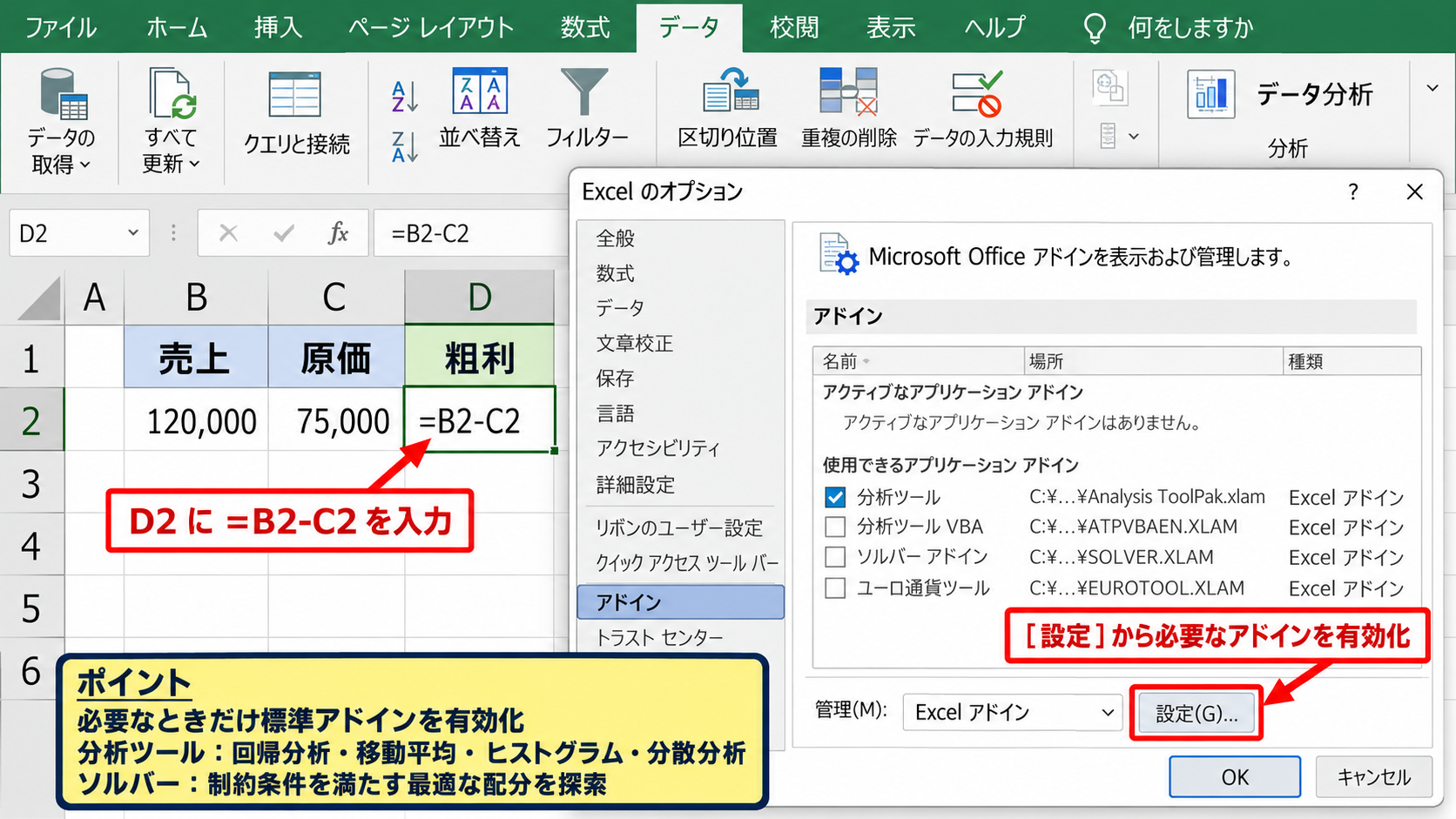The image size is (1456, 819).
Task: Click the Consolidate icon in the ribbon
Action: [1109, 88]
